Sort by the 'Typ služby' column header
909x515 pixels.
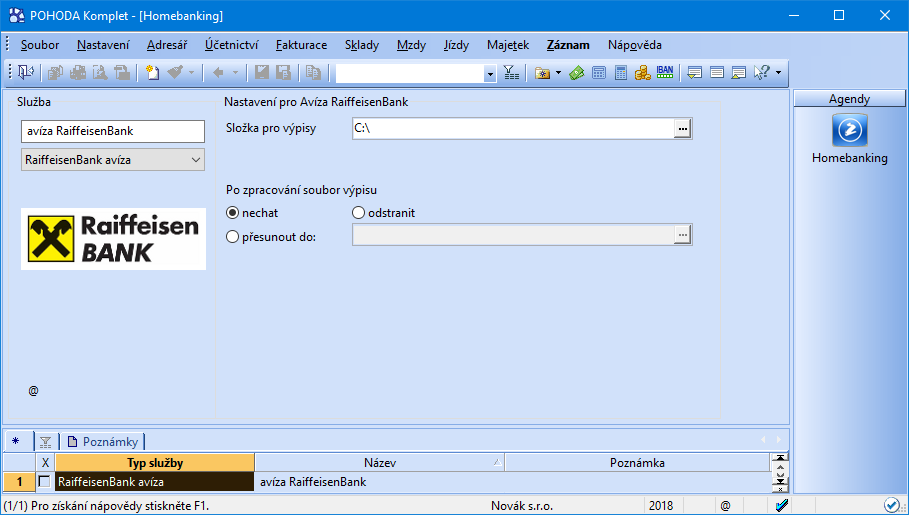[155, 463]
